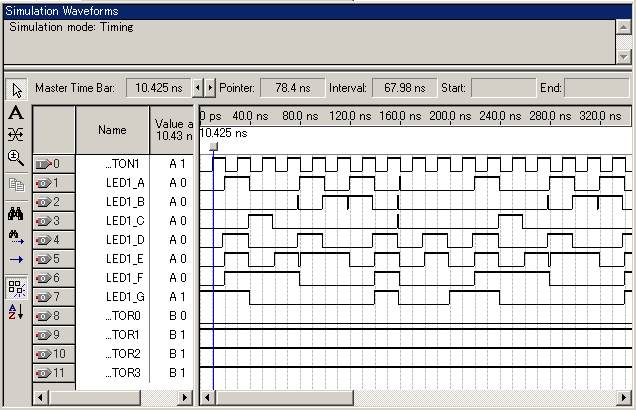Select the LED1_A signal row
Image resolution: width=636 pixels, height=410 pixels.
(x=125, y=183)
